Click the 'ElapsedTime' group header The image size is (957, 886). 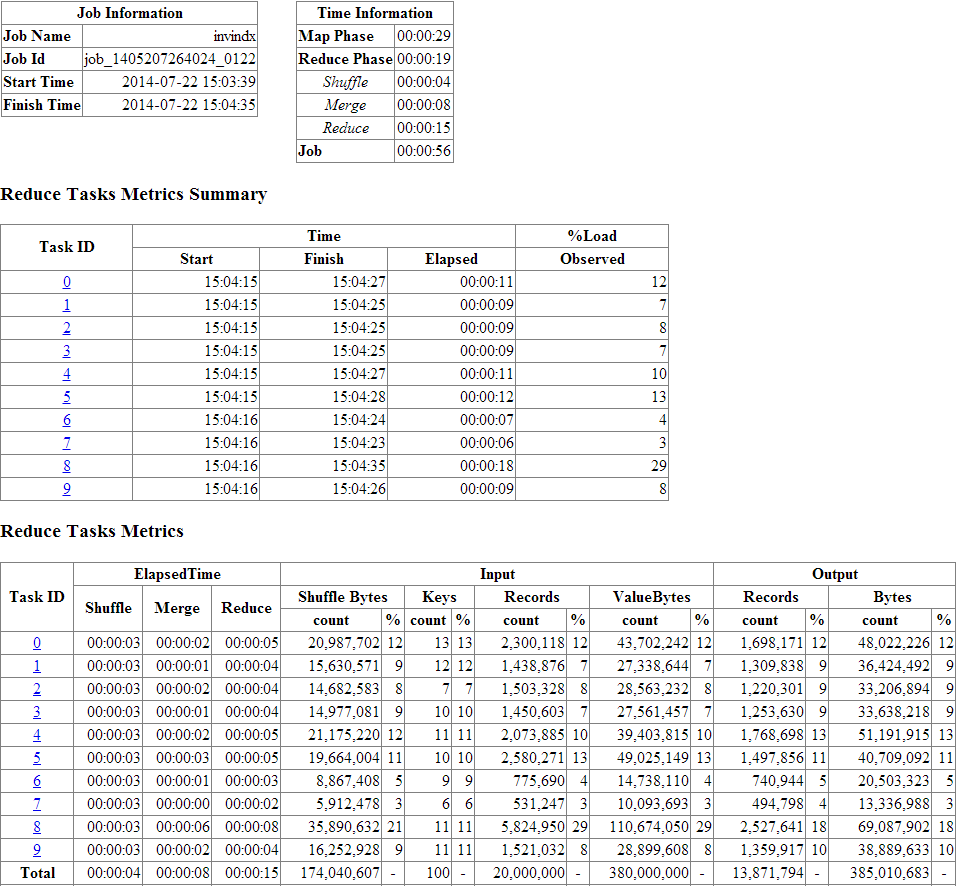(x=177, y=574)
